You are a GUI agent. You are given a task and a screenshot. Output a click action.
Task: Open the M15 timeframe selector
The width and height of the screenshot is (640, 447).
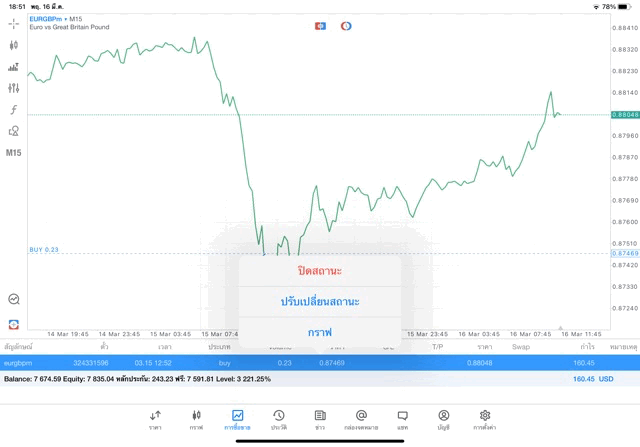[13, 153]
